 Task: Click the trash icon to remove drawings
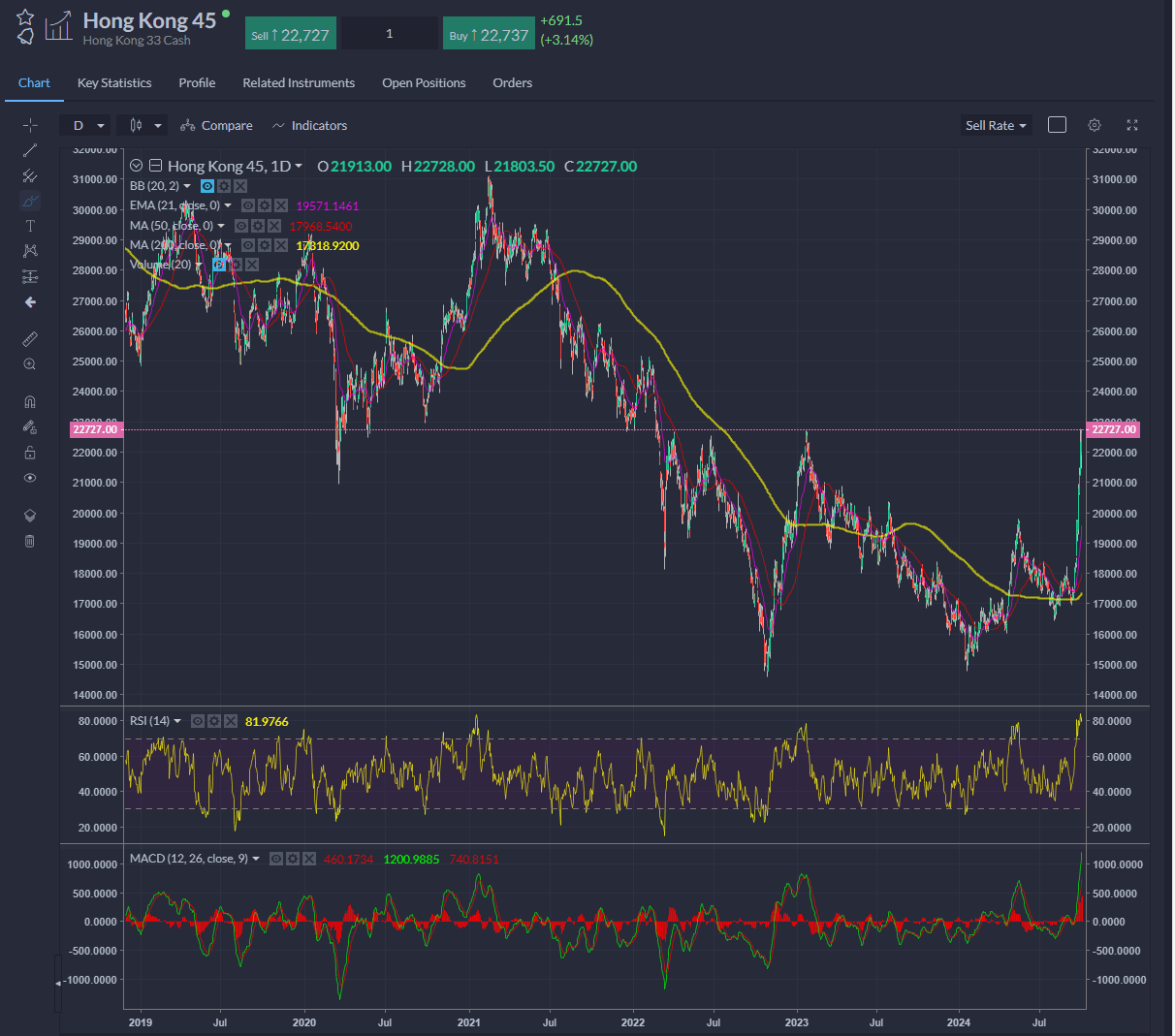click(30, 541)
